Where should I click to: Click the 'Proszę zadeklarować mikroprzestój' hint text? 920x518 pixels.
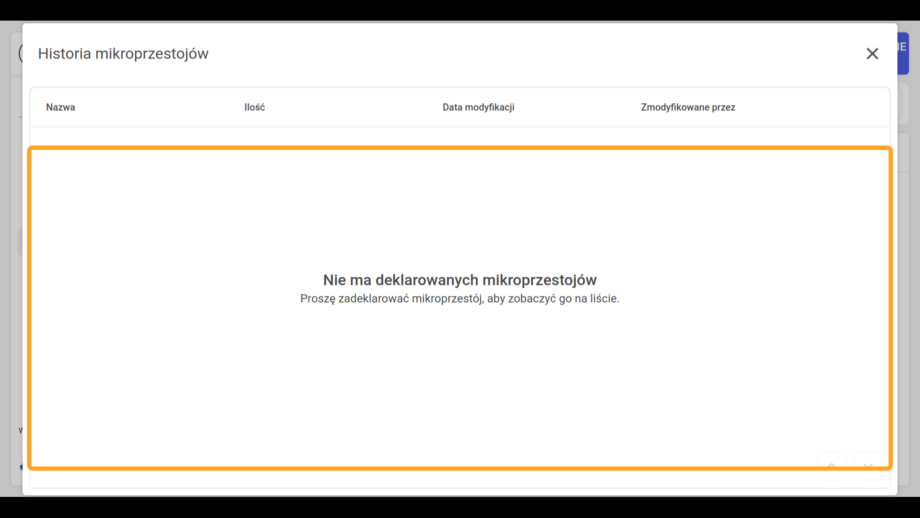[459, 299]
